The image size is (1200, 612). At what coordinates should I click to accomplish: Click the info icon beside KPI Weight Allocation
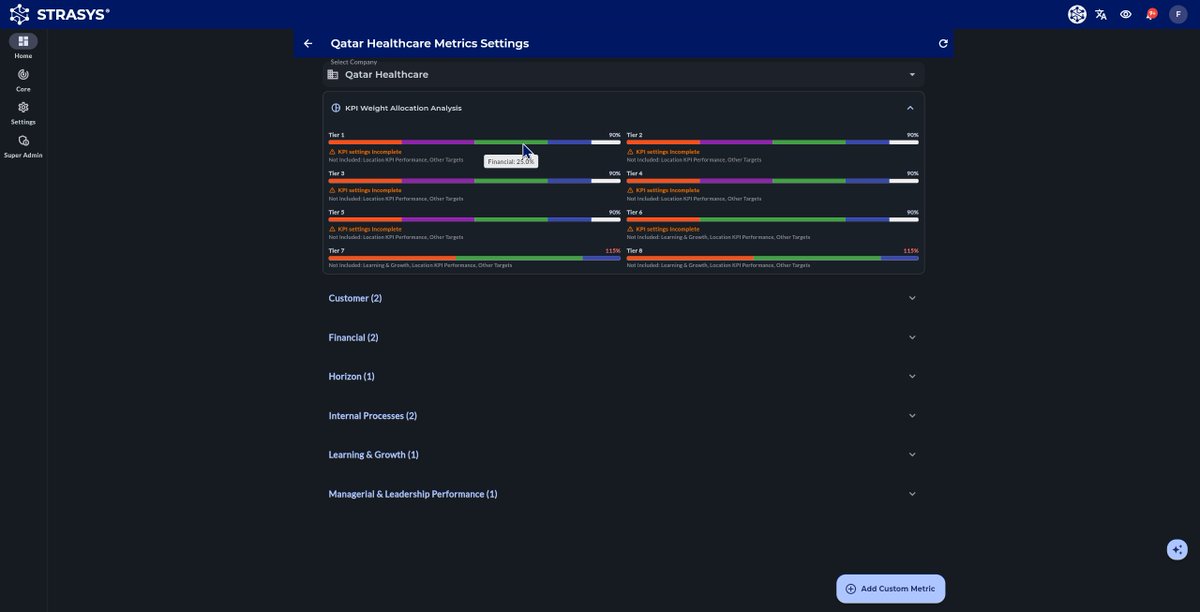point(336,108)
